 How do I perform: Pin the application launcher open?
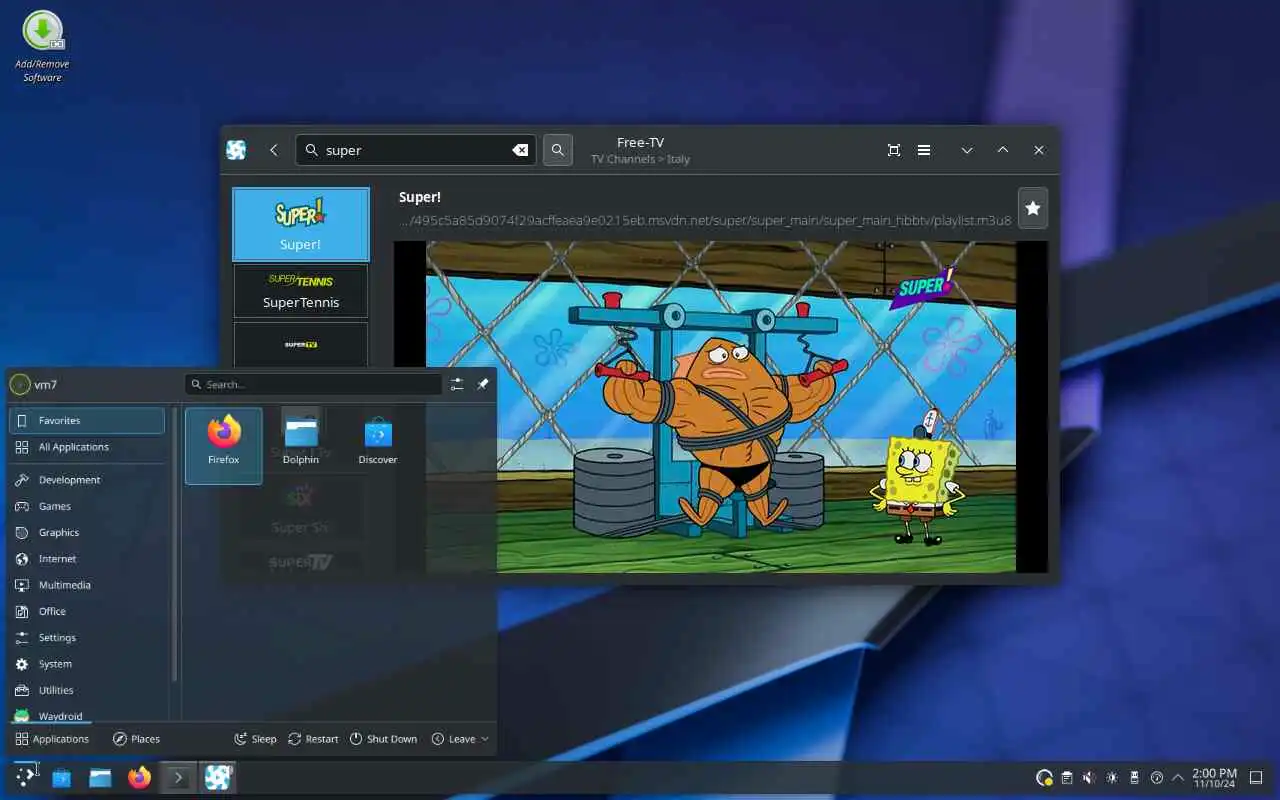482,384
